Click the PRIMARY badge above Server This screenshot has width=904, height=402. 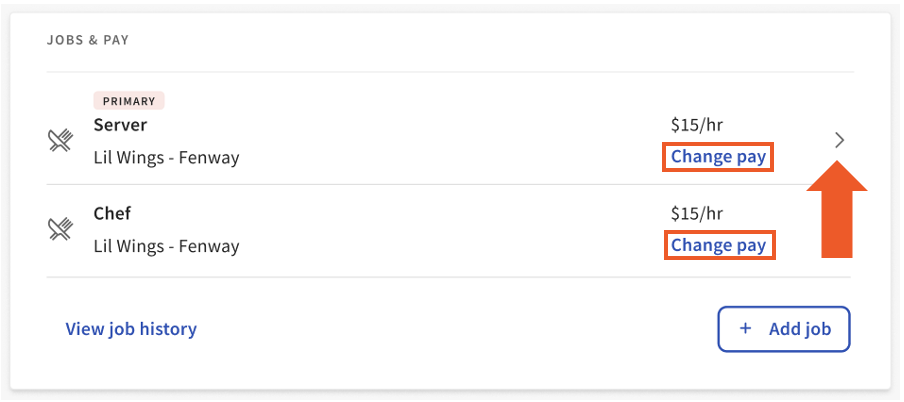129,101
